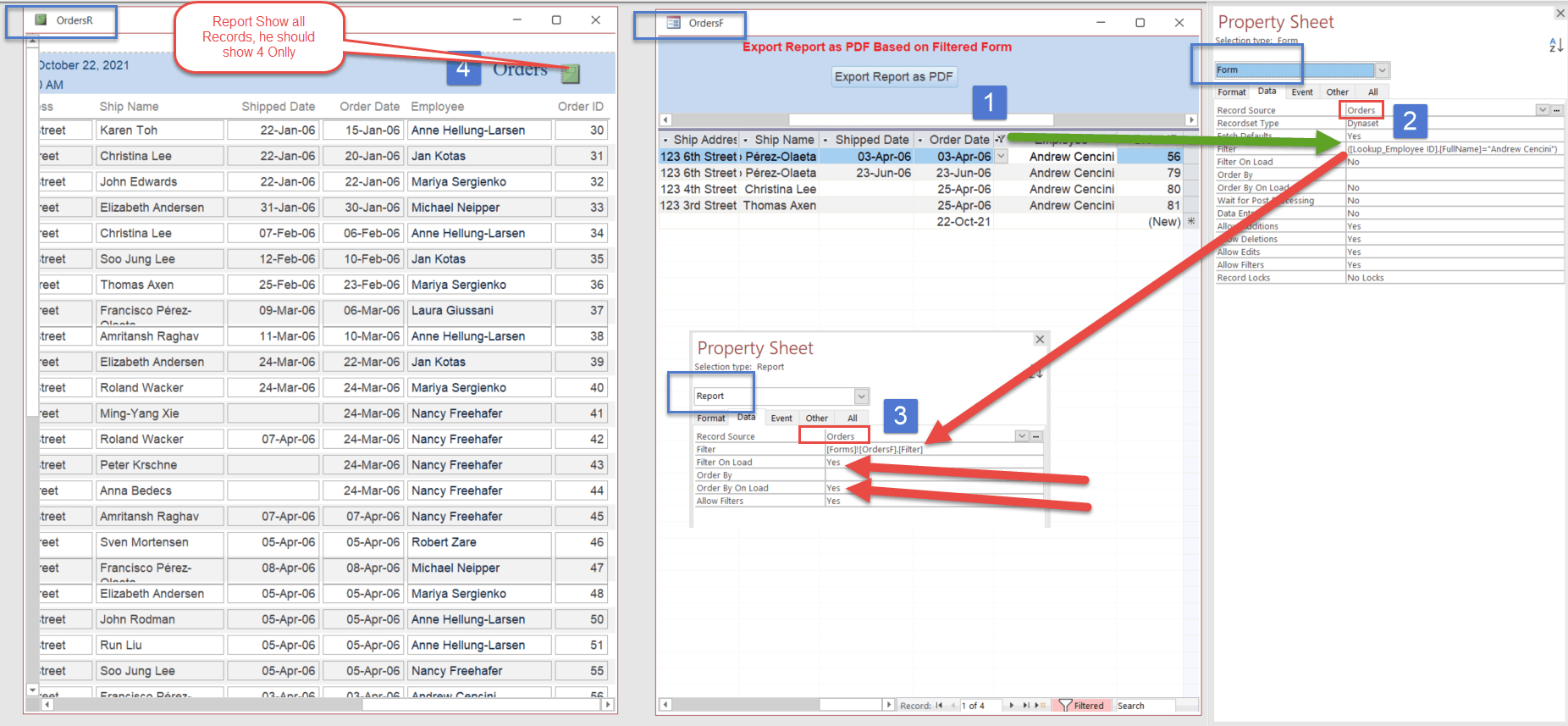1568x726 pixels.
Task: Click the Record Locks value No Locks
Action: [1366, 278]
